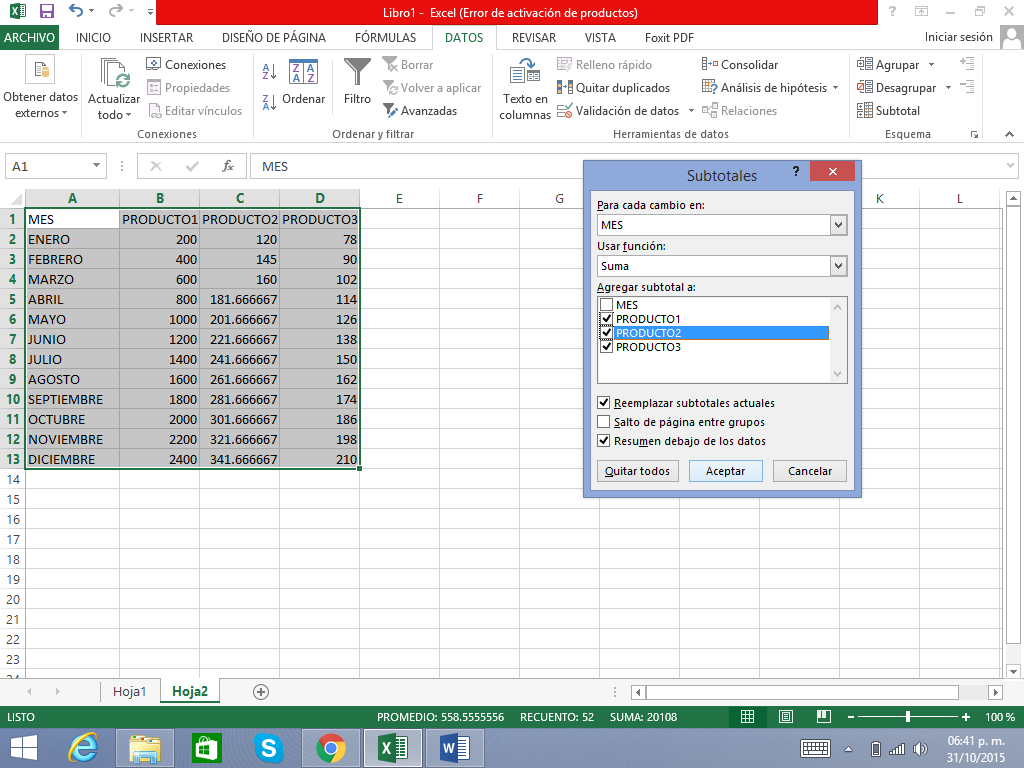This screenshot has height=768, width=1024.
Task: Click the Subtotal icon in Esquema
Action: tap(865, 111)
